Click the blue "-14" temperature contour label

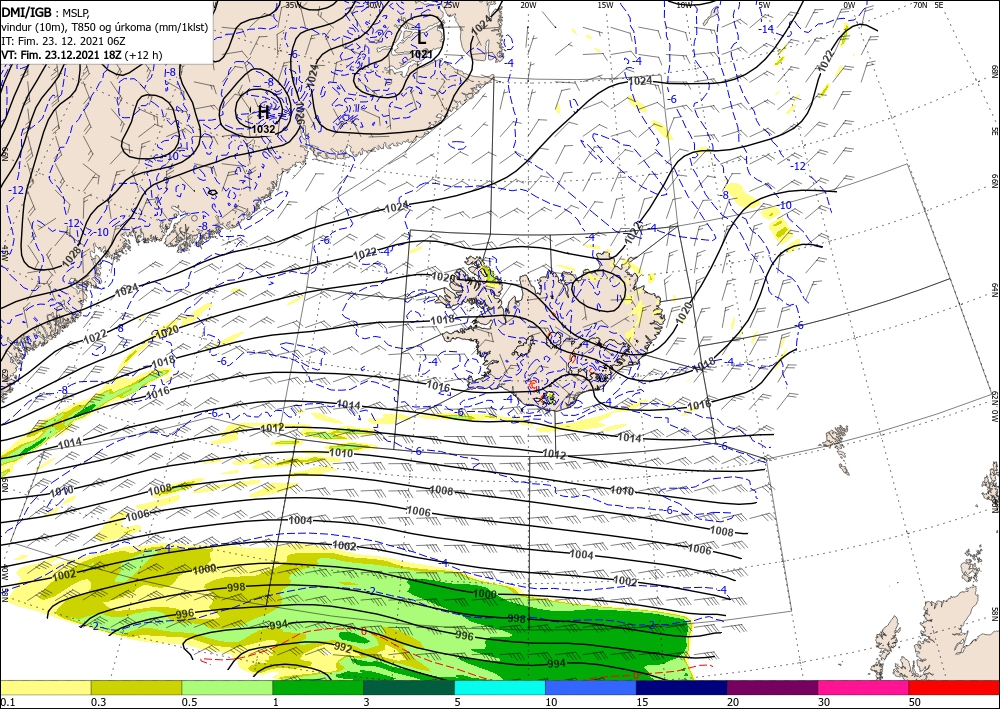tap(766, 29)
